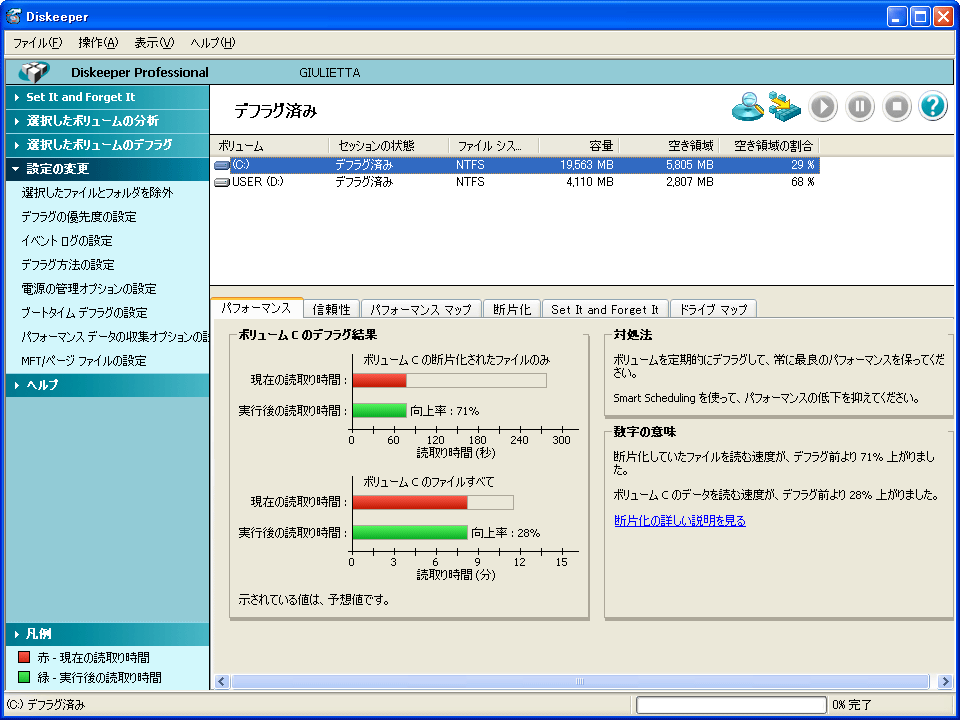This screenshot has height=720, width=960.
Task: Open the 操作(A) menu
Action: (98, 43)
